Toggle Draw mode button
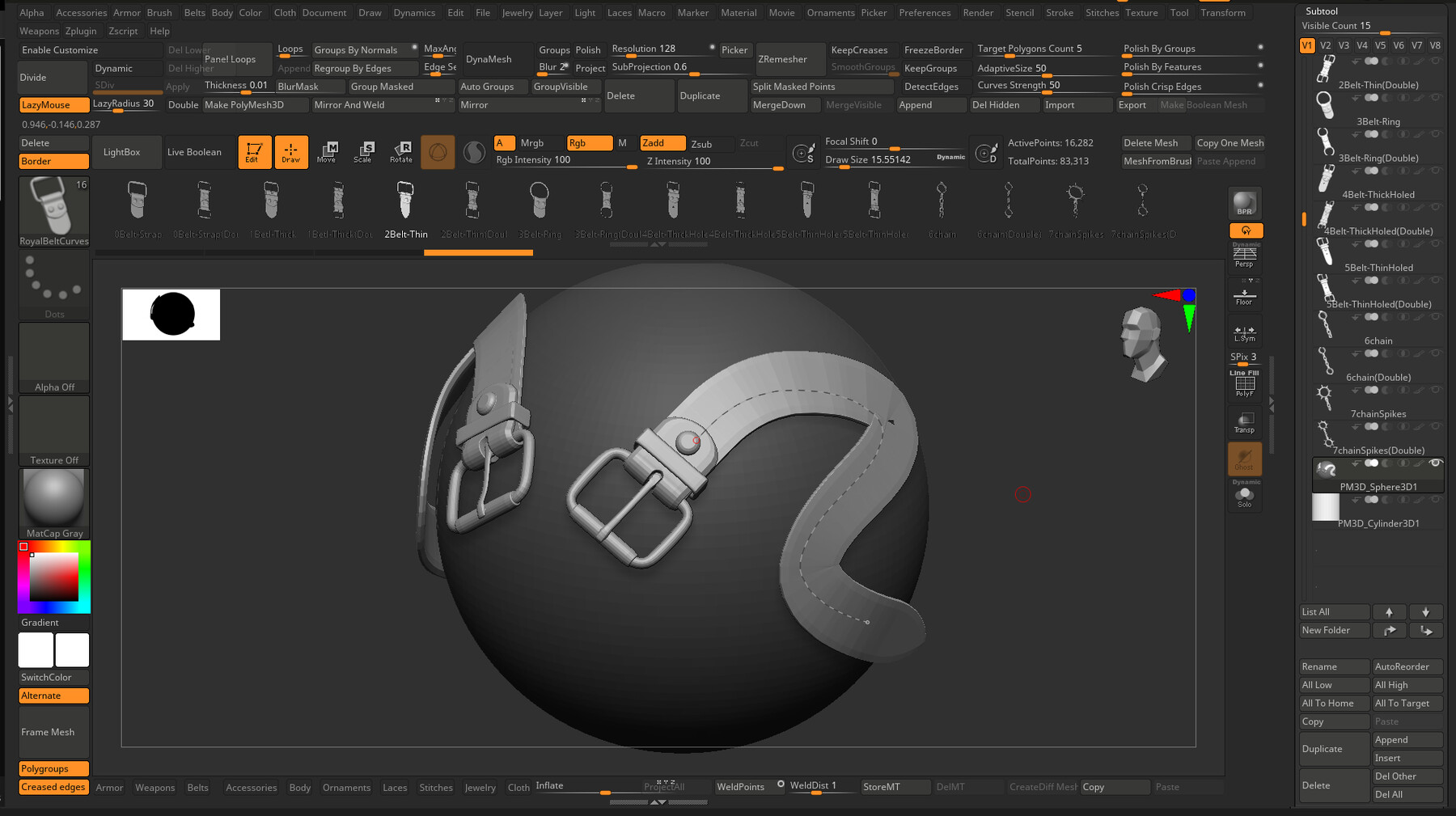1456x816 pixels. click(x=291, y=151)
